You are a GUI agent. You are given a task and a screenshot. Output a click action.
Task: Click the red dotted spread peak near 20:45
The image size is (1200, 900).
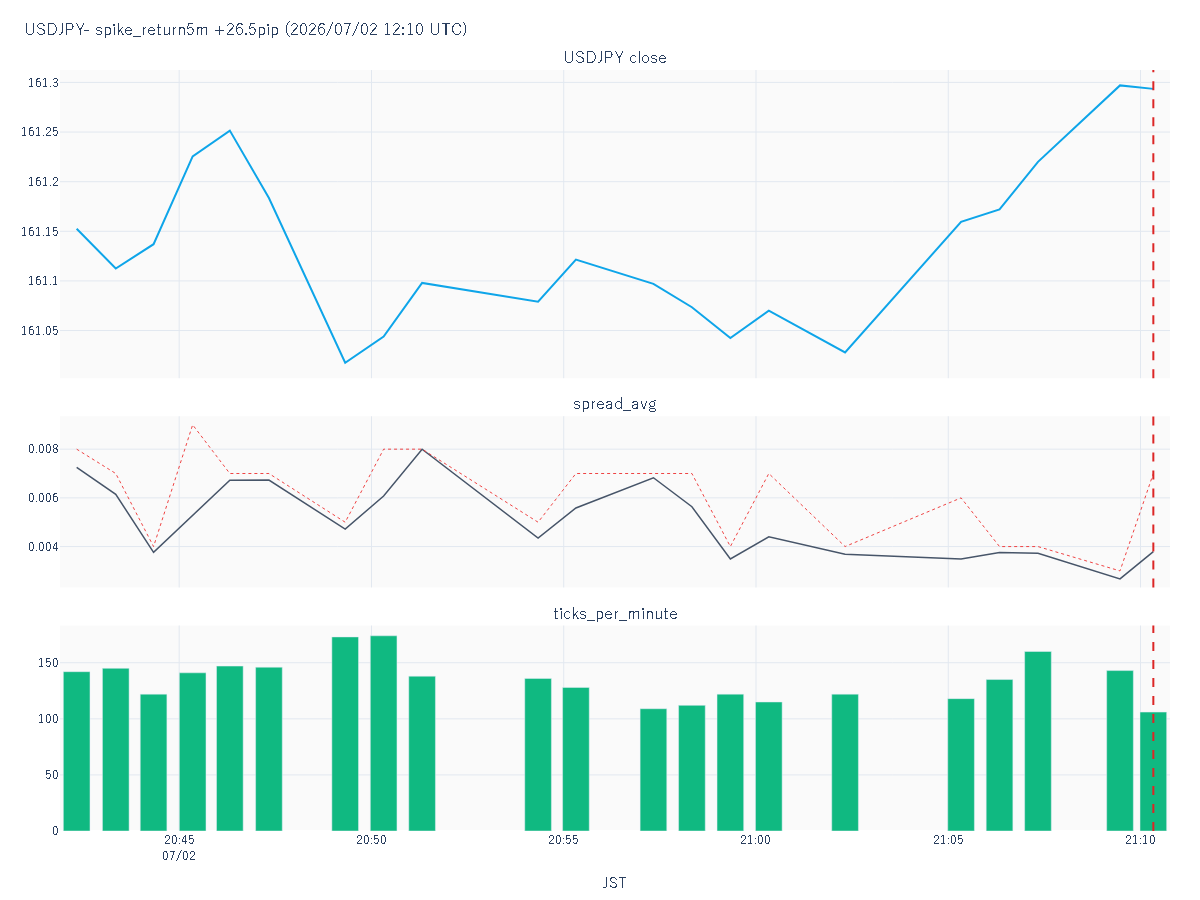pyautogui.click(x=192, y=426)
